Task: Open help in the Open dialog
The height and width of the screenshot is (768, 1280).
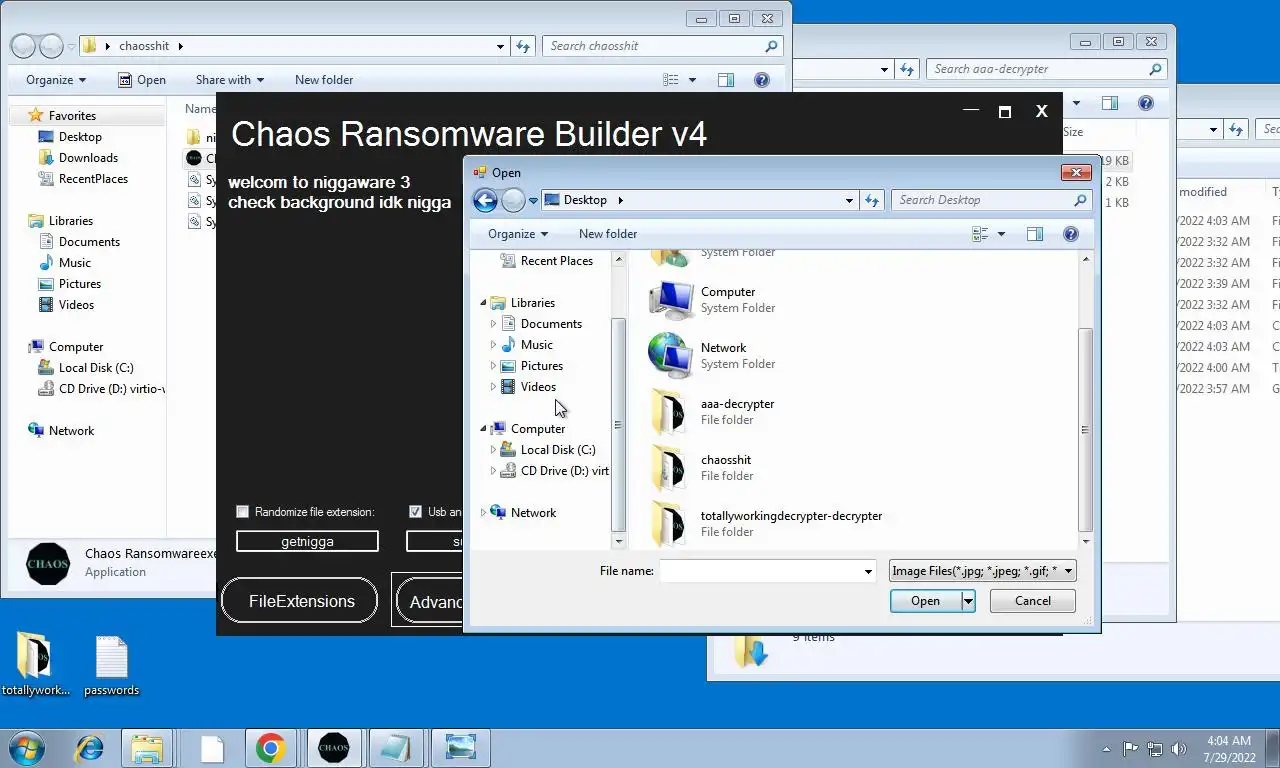Action: (1071, 234)
